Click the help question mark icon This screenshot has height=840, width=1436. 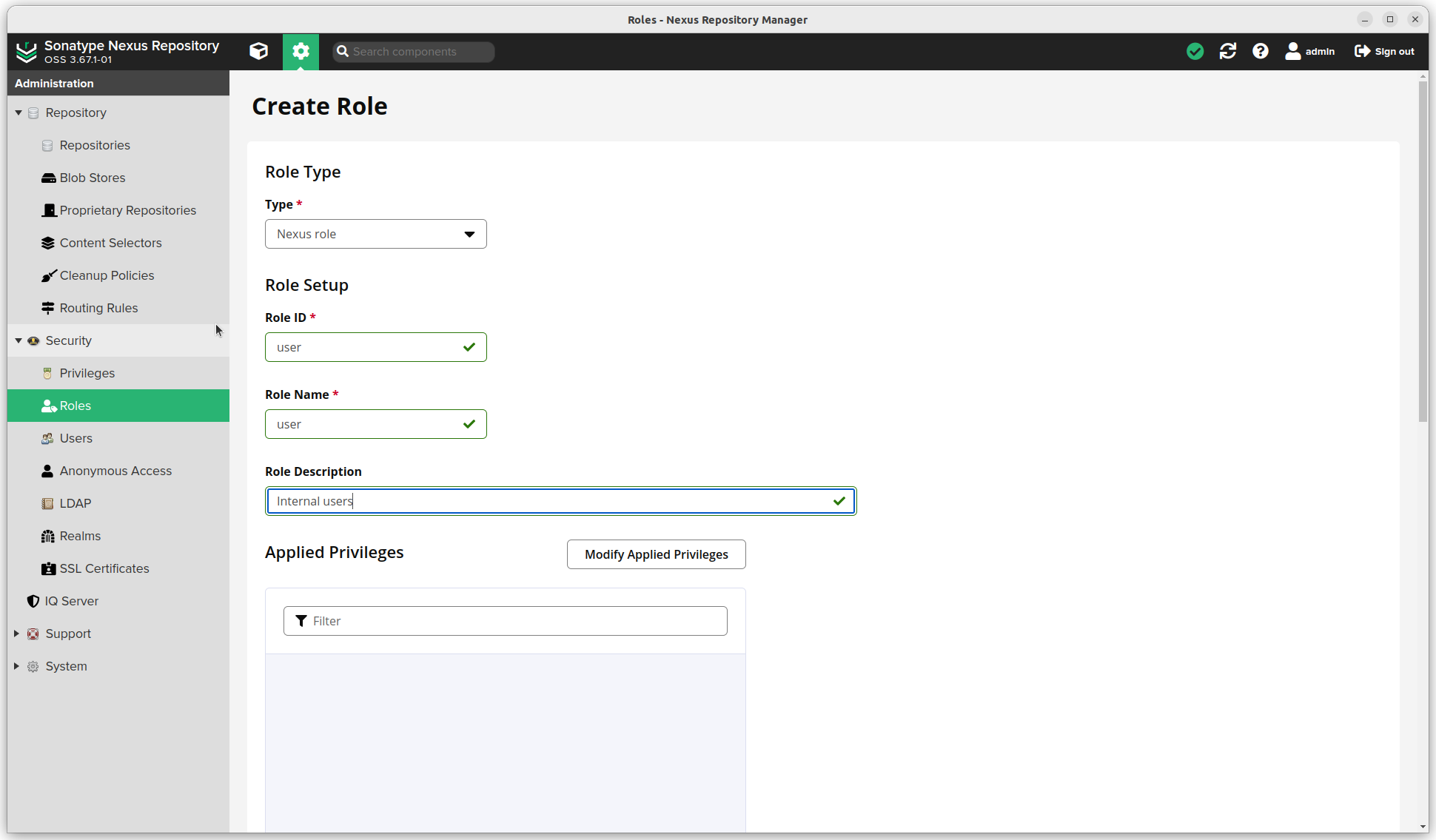[x=1261, y=51]
